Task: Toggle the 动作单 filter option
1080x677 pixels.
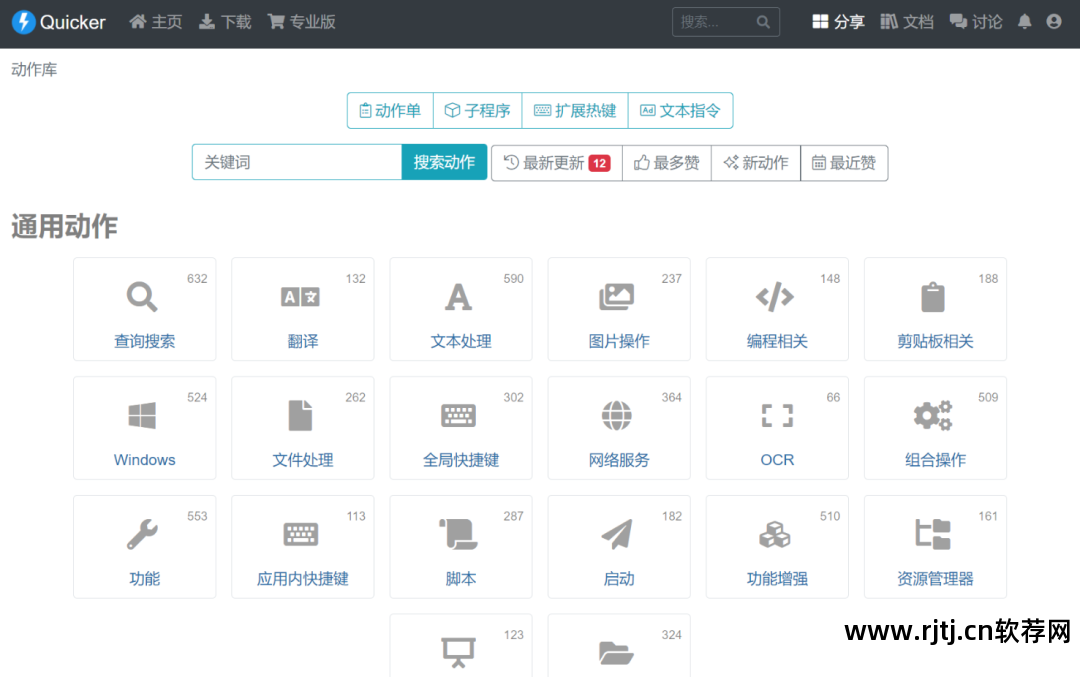Action: coord(389,110)
